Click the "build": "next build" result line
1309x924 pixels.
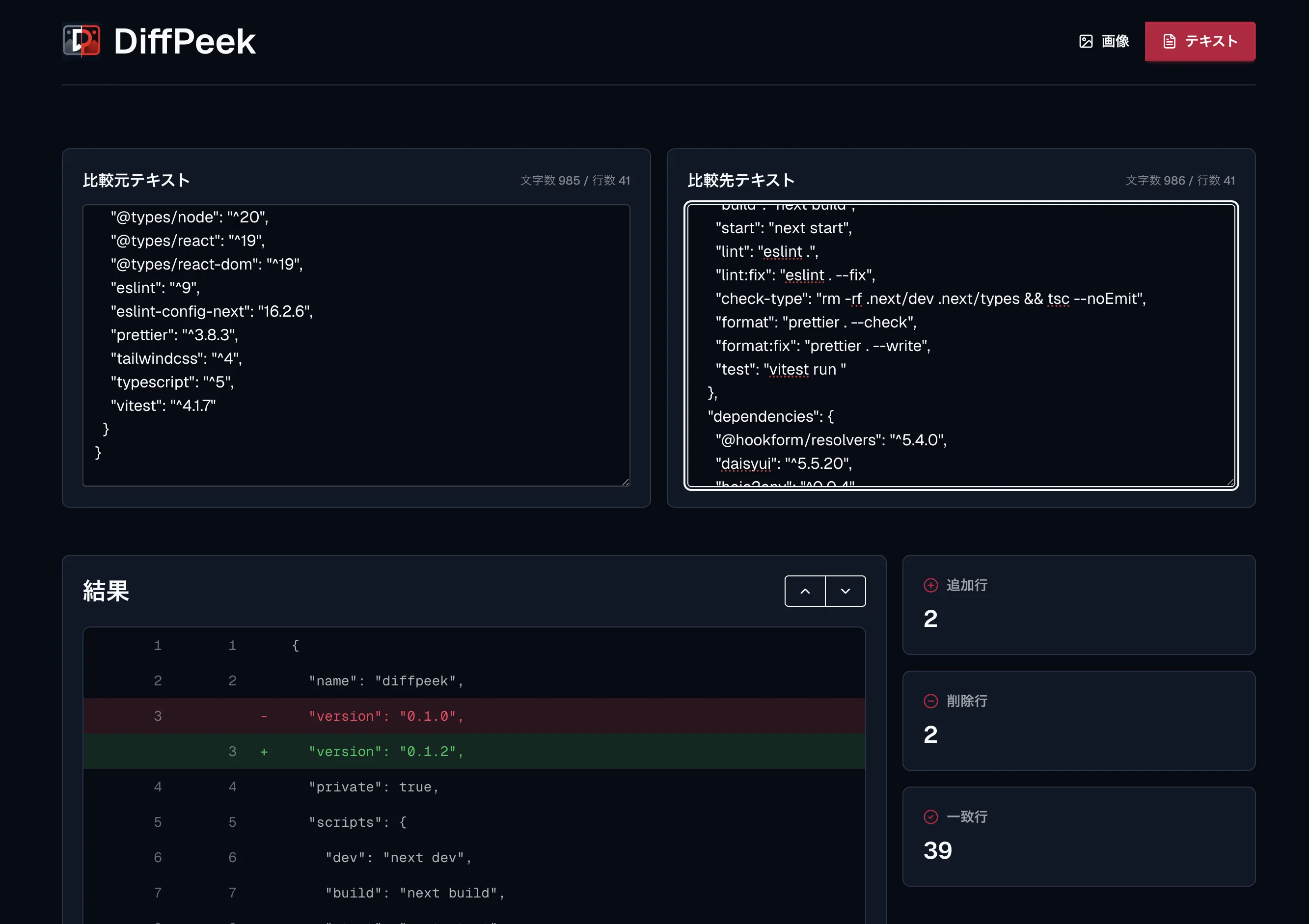[474, 893]
